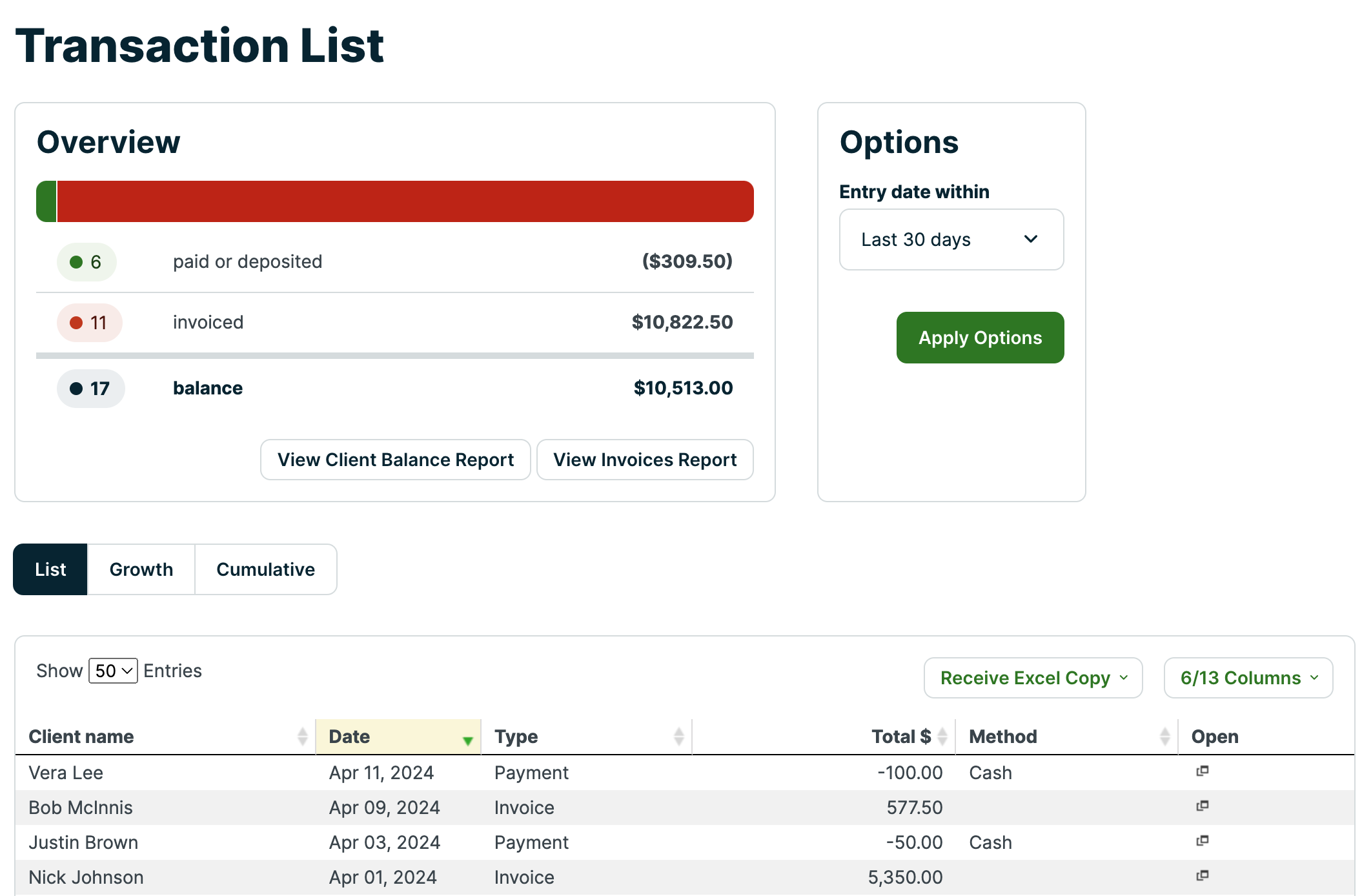Switch to the Growth tab
The height and width of the screenshot is (896, 1362).
coord(141,569)
